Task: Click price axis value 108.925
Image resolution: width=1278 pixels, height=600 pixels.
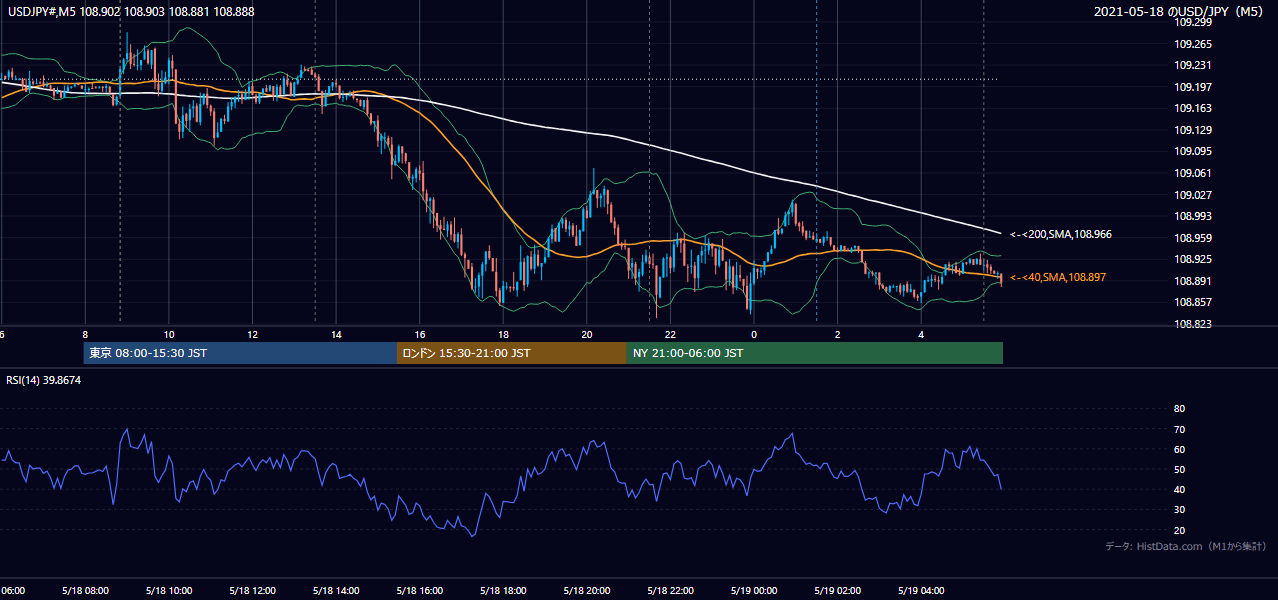Action: [x=1192, y=259]
